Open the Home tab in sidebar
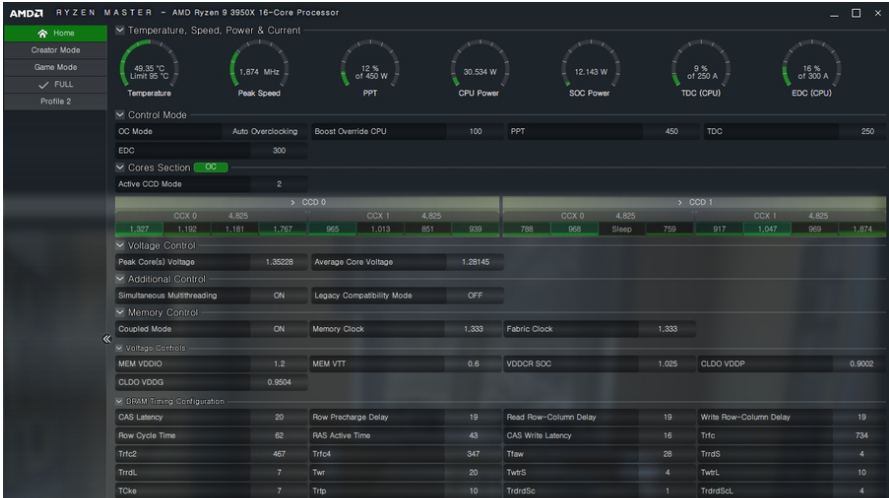Viewport: 889px width, 498px height. coord(56,33)
